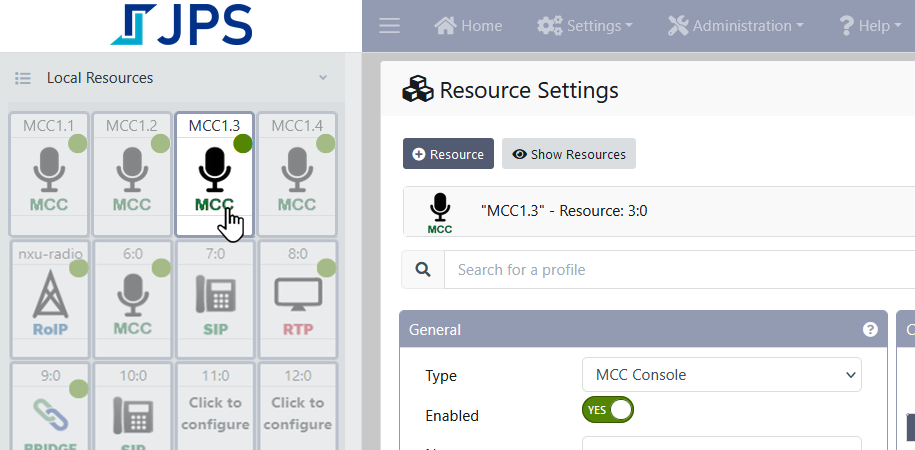This screenshot has width=915, height=450.
Task: Click the General panel help question icon
Action: pos(870,329)
